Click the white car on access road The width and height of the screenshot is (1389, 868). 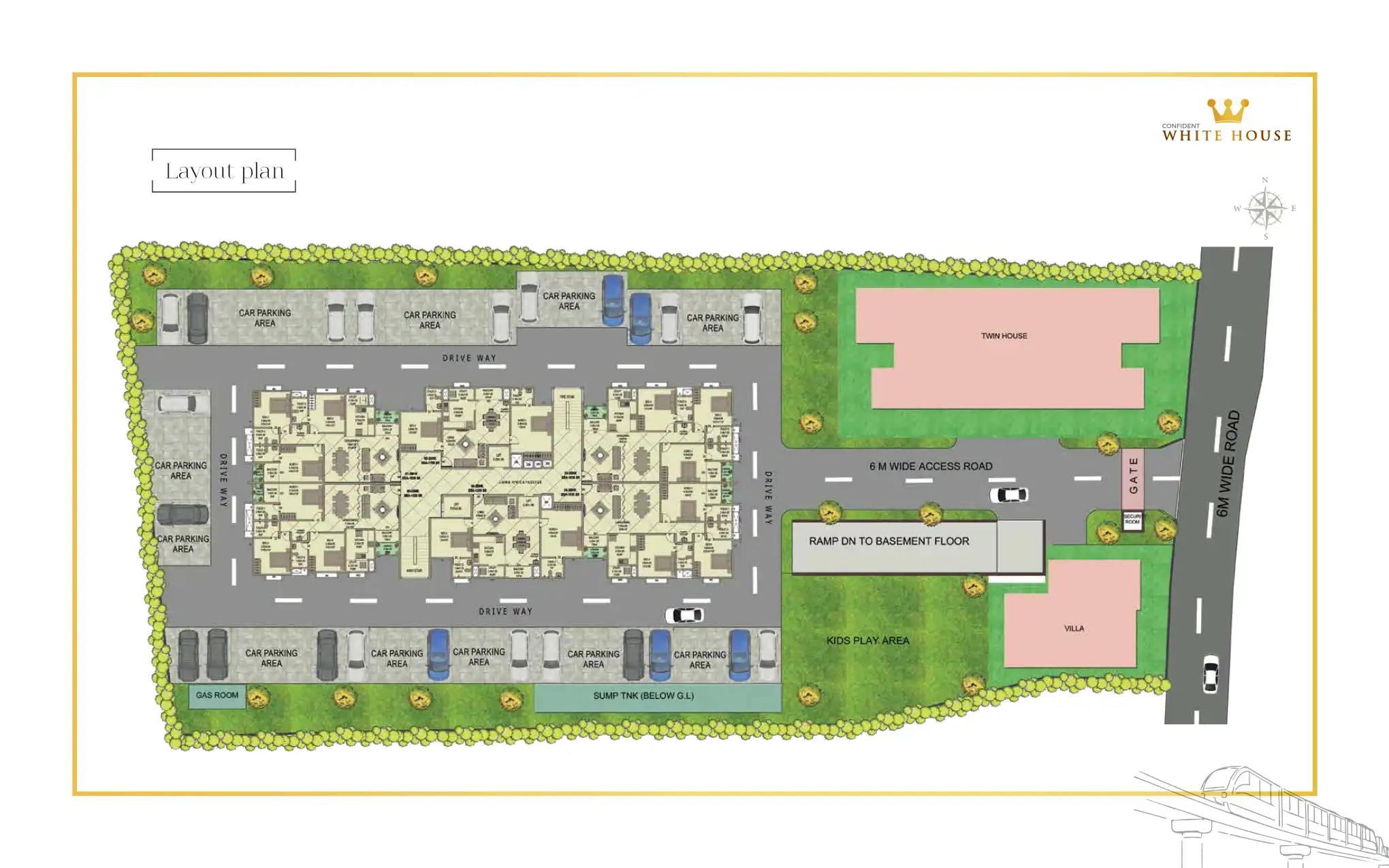pyautogui.click(x=1008, y=495)
